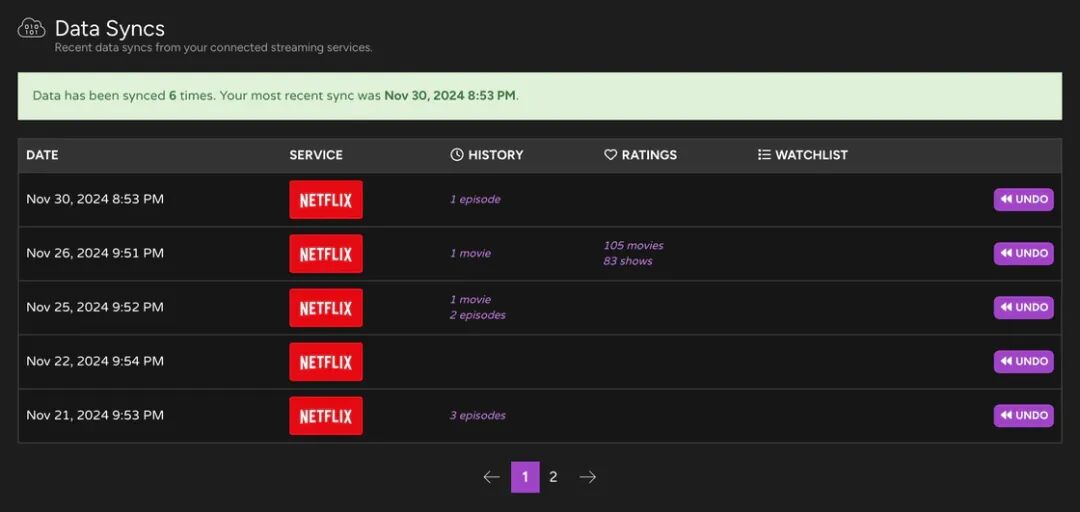Click the Ratings column heart icon
The image size is (1080, 512).
coord(610,155)
